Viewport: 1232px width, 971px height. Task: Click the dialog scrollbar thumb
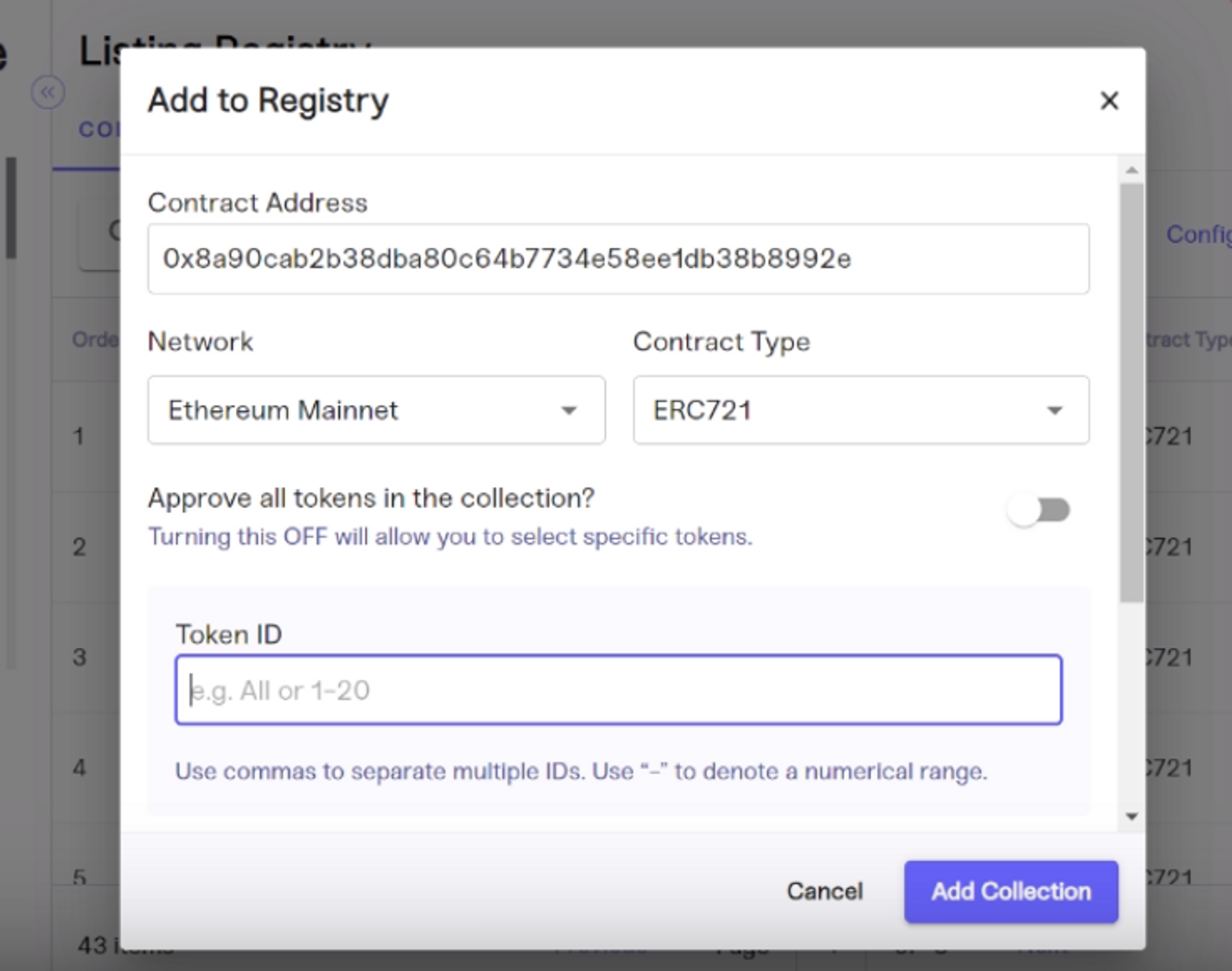click(x=1131, y=391)
